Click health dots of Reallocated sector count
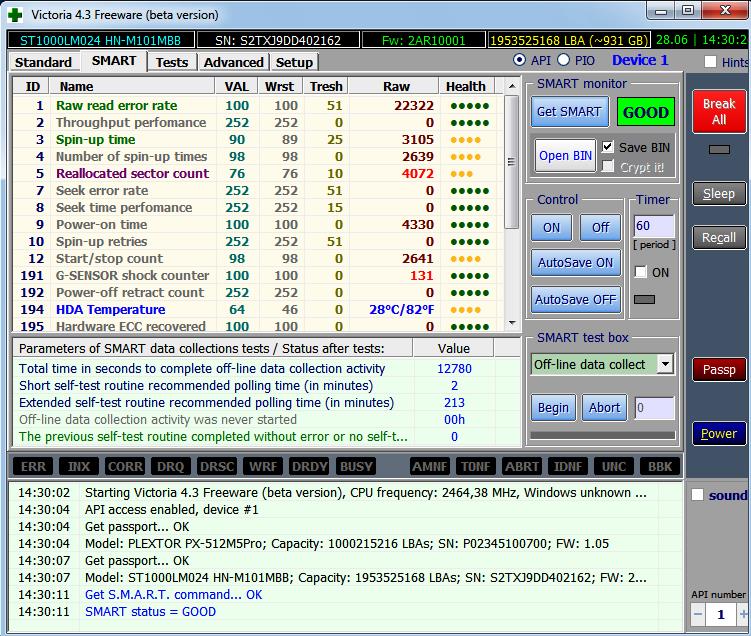Image resolution: width=751 pixels, height=636 pixels. click(462, 174)
